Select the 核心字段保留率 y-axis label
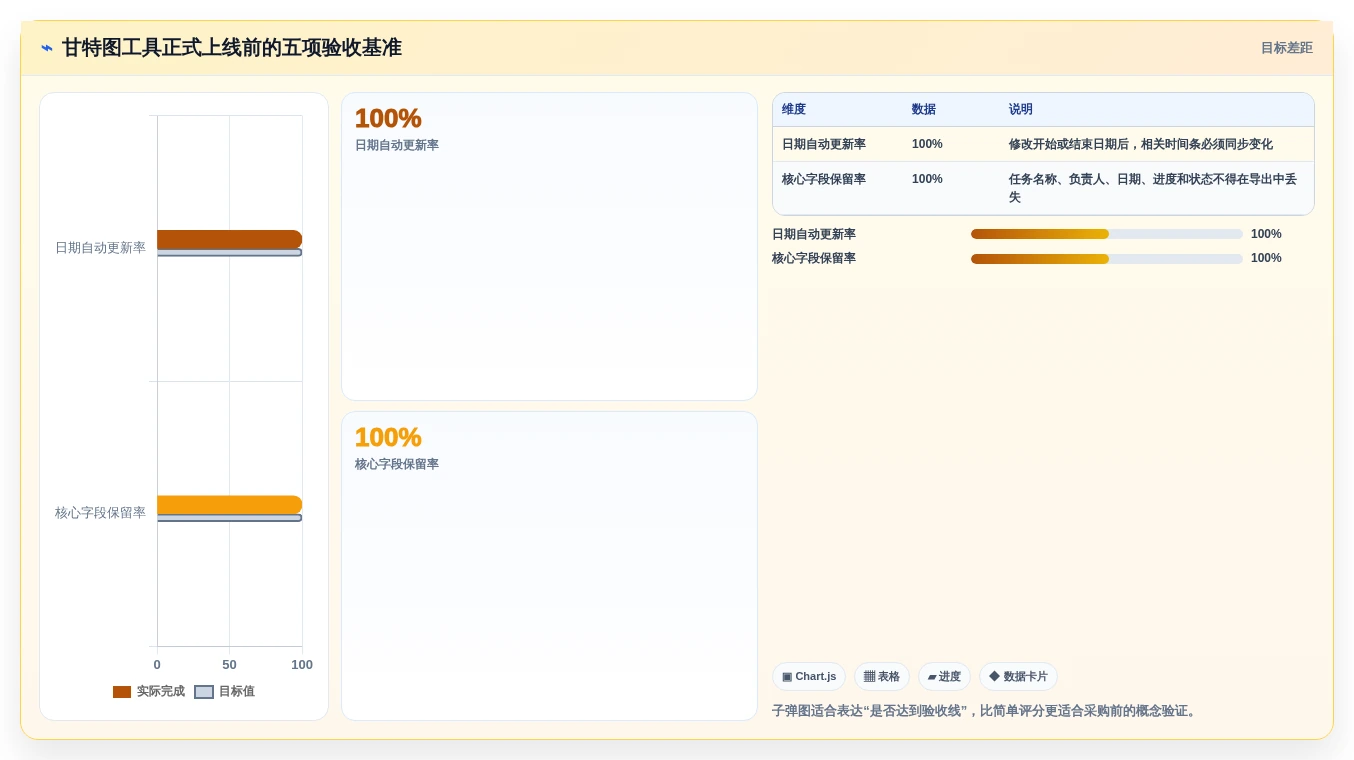1354x760 pixels. pyautogui.click(x=100, y=512)
